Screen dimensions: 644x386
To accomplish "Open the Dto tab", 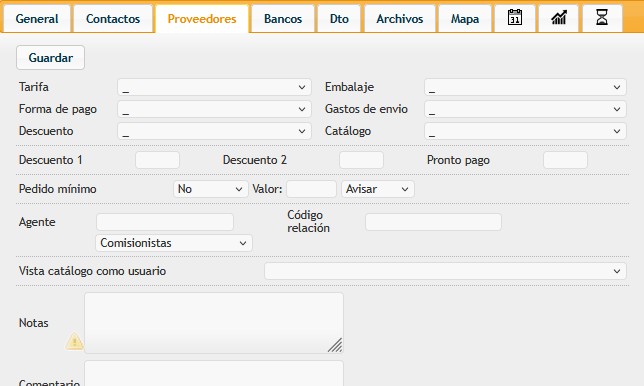I will (x=339, y=19).
